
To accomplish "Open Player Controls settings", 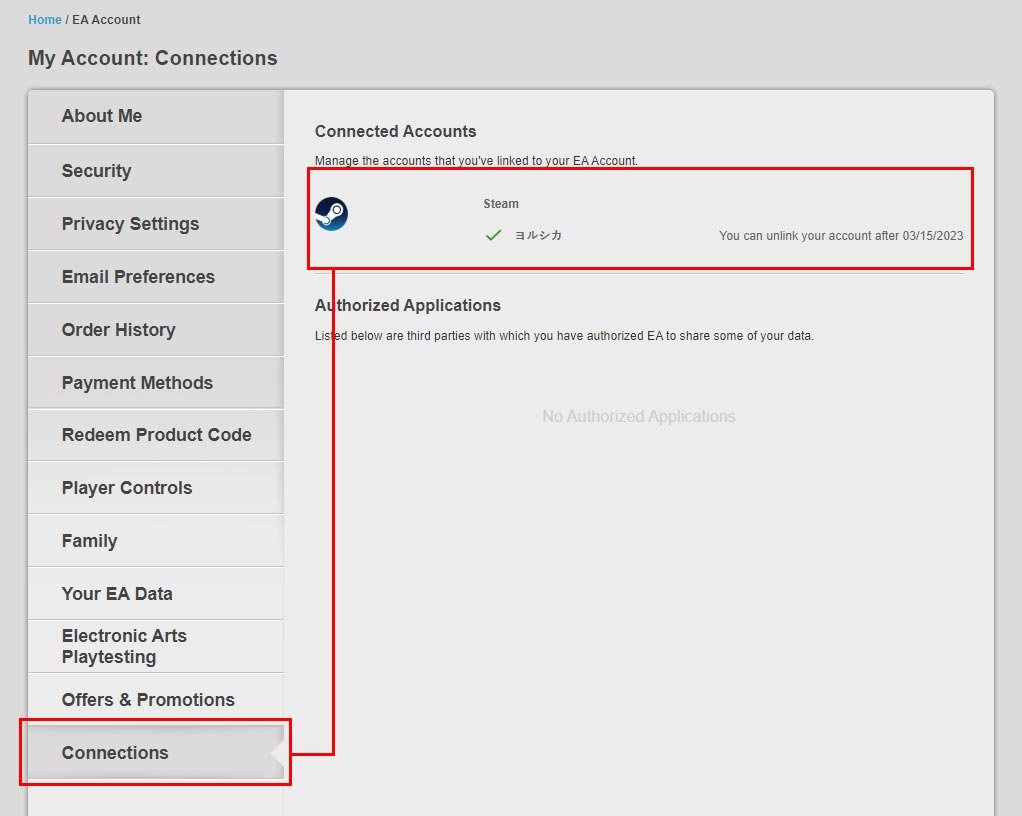I will coord(156,488).
